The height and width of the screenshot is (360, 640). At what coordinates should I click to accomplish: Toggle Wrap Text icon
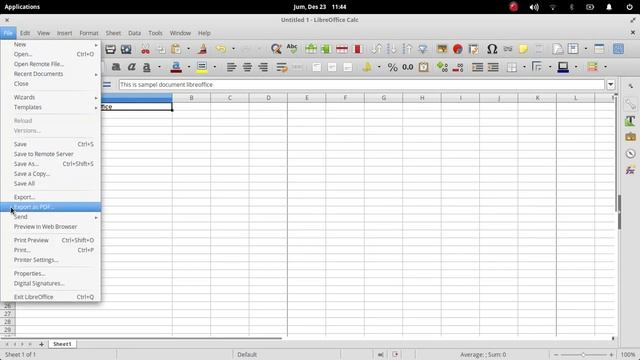point(282,67)
